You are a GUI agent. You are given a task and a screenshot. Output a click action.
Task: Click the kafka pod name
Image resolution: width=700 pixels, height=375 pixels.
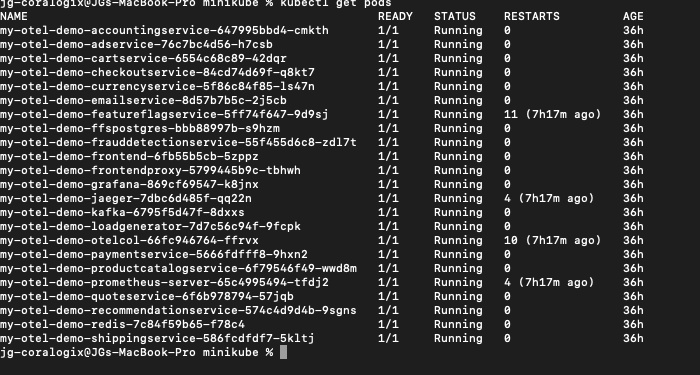point(122,212)
